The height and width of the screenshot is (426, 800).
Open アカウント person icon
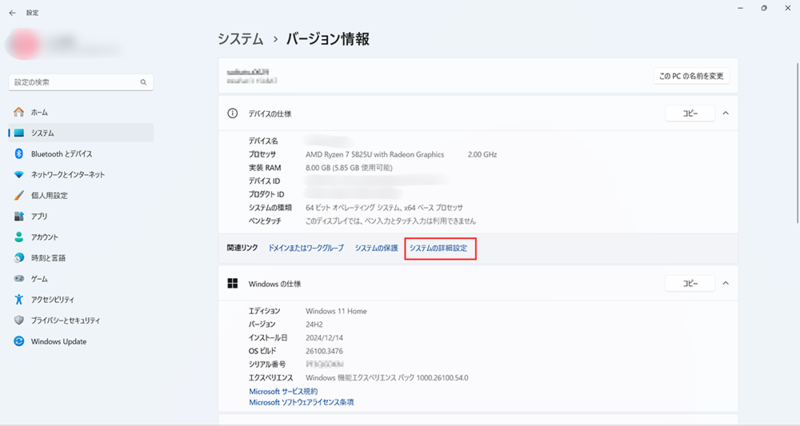pyautogui.click(x=19, y=237)
